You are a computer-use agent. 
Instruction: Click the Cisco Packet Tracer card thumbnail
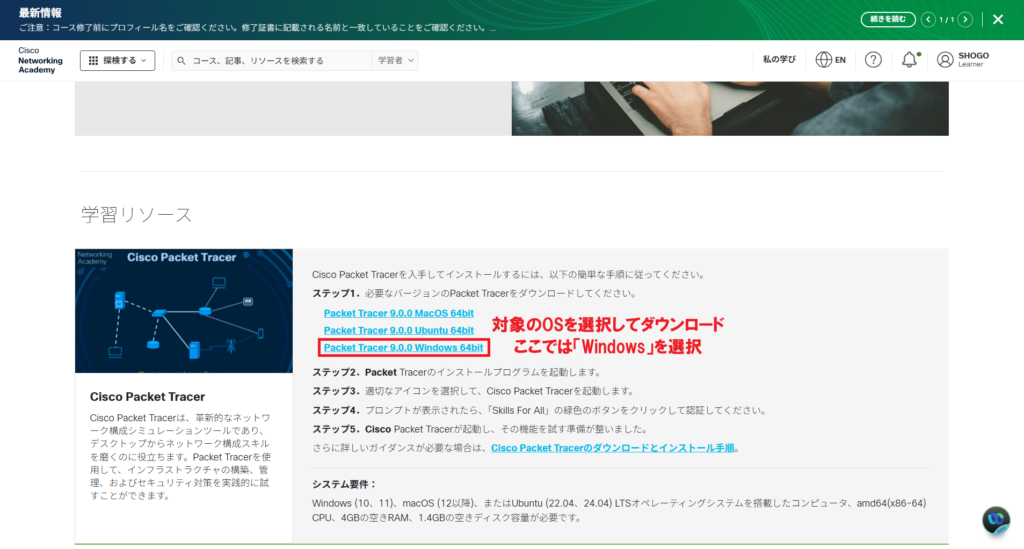coord(184,311)
